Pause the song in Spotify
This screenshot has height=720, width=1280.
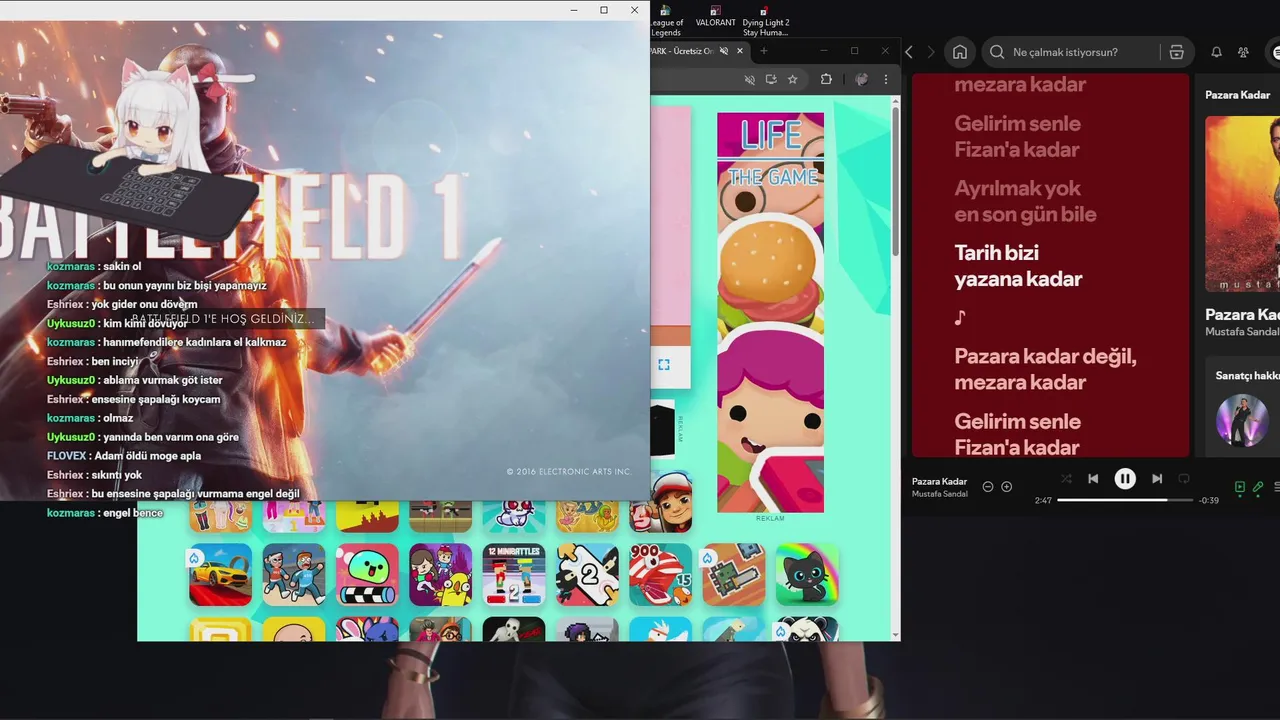[x=1125, y=479]
